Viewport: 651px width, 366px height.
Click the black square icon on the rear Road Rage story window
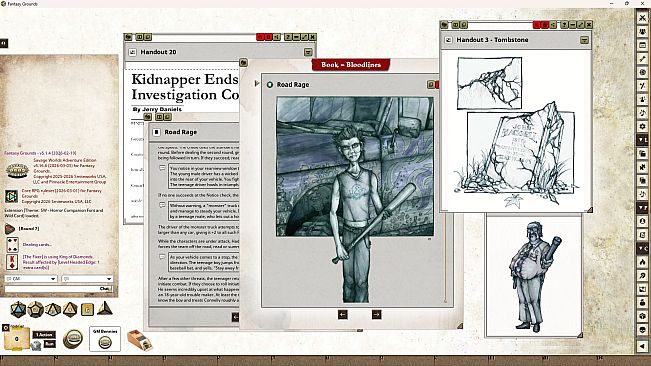coord(157,132)
